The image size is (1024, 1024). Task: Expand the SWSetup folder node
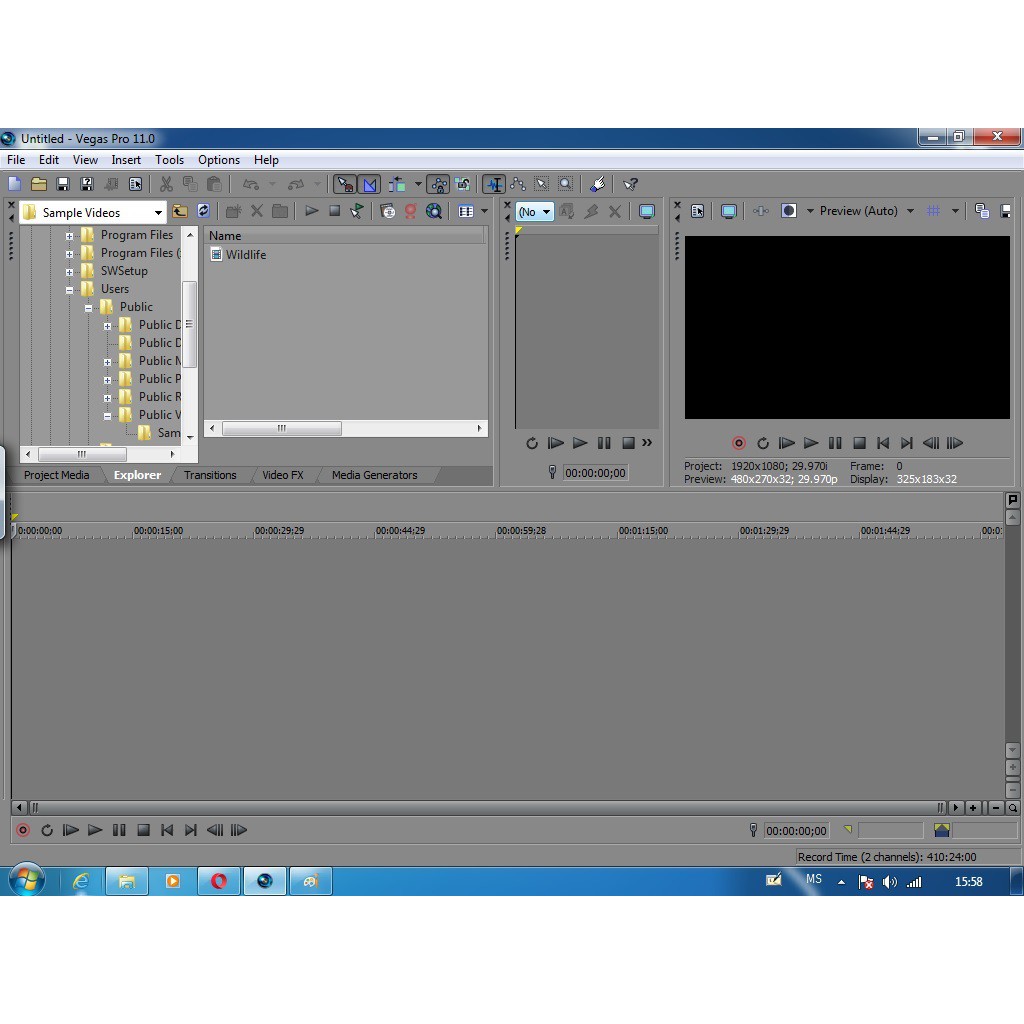69,272
